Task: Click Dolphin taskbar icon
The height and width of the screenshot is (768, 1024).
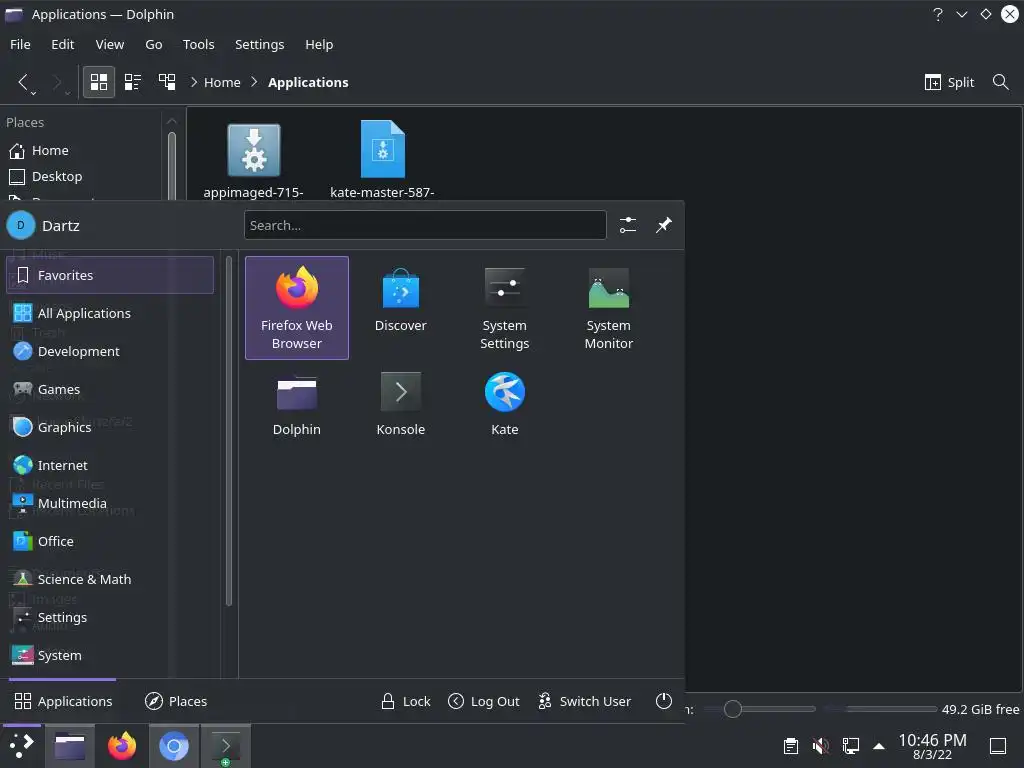Action: click(x=70, y=746)
